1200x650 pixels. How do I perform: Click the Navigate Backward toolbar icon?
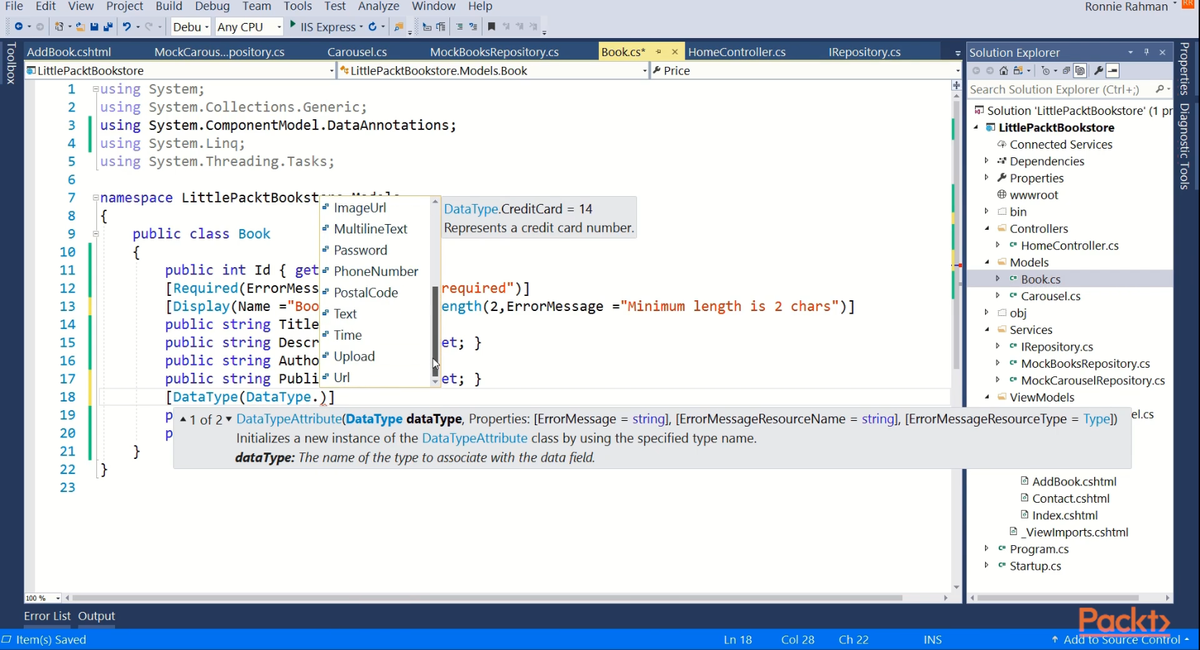[18, 26]
